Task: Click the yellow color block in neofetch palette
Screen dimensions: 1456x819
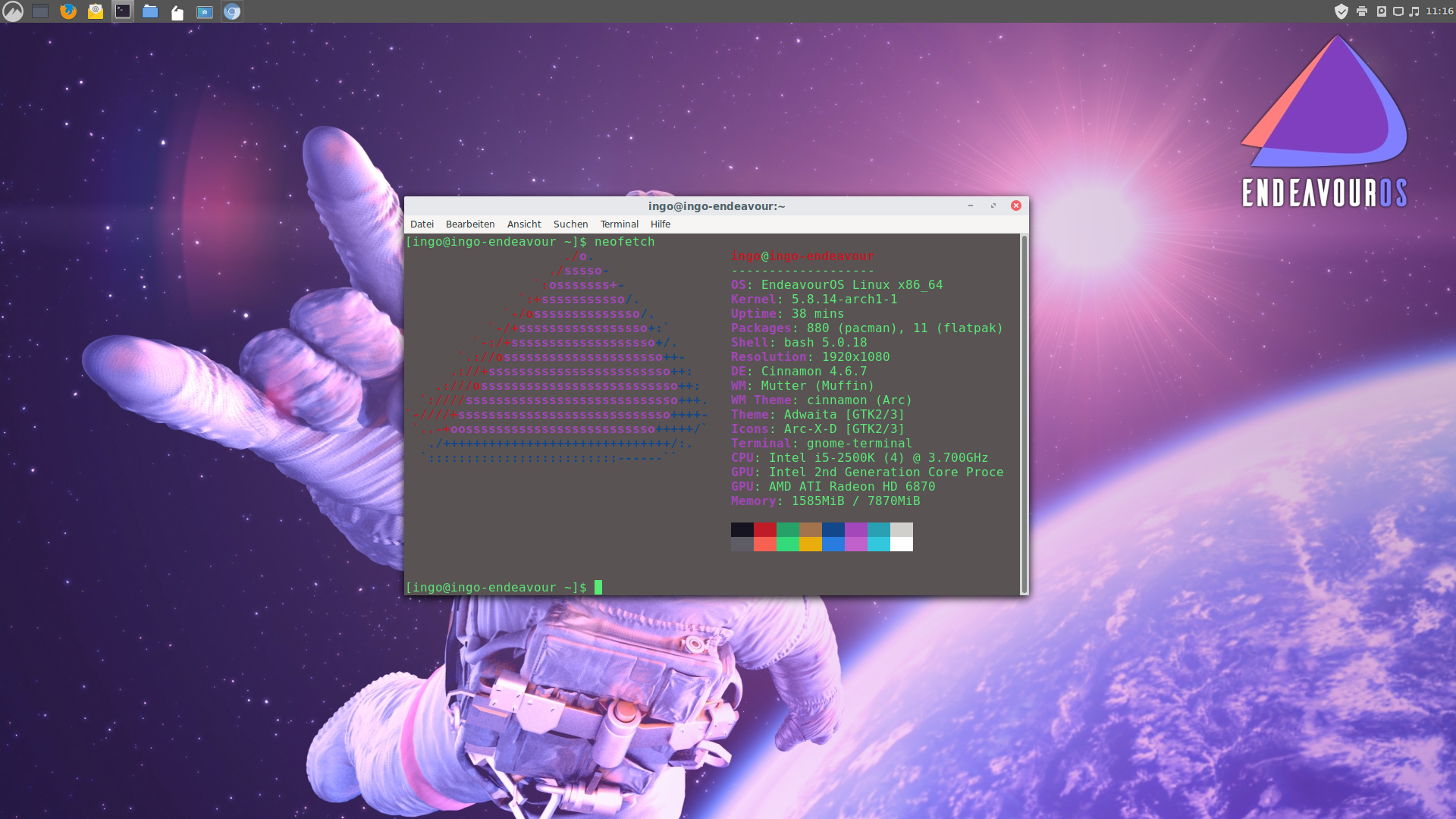Action: click(811, 544)
